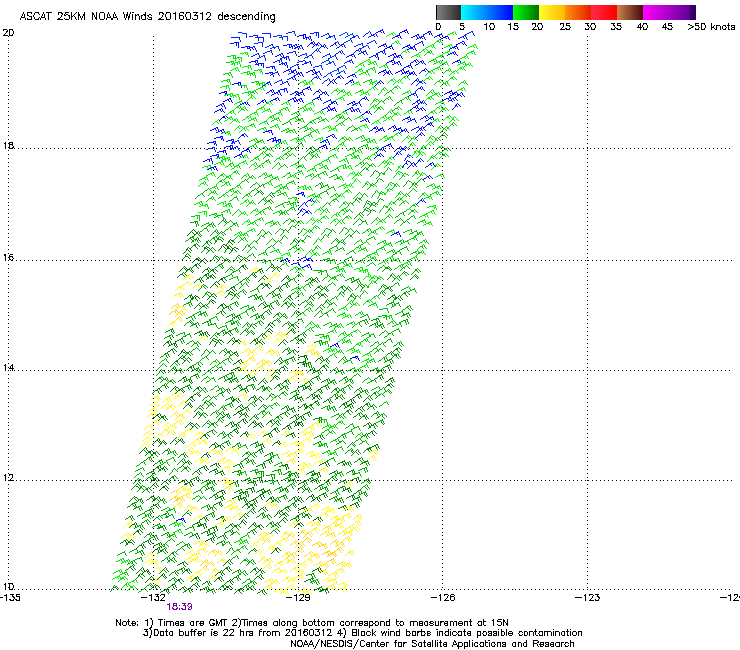Click the '>50 knots' legend label
Screen dimensions: 740x650
click(711, 27)
